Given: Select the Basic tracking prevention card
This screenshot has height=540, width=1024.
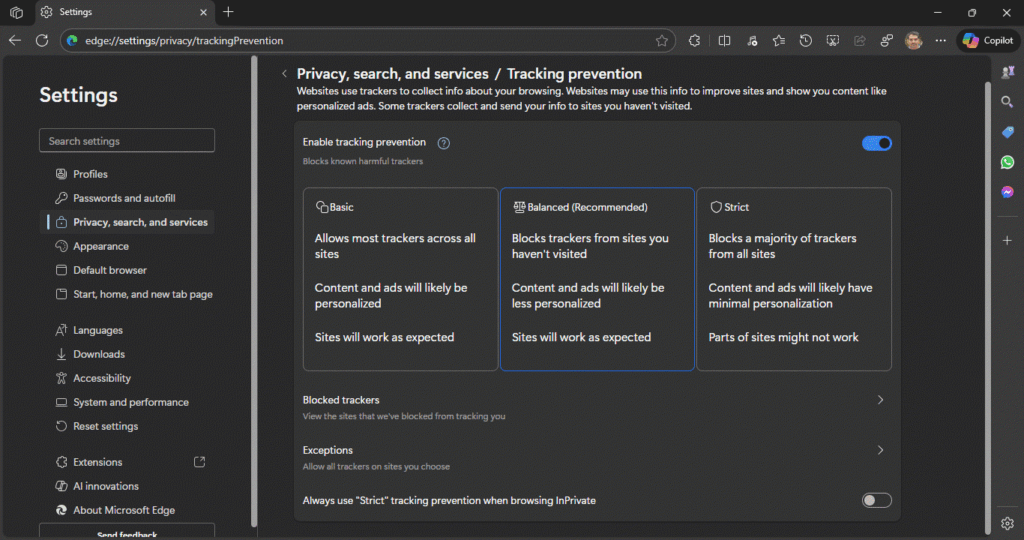Looking at the screenshot, I should point(400,279).
